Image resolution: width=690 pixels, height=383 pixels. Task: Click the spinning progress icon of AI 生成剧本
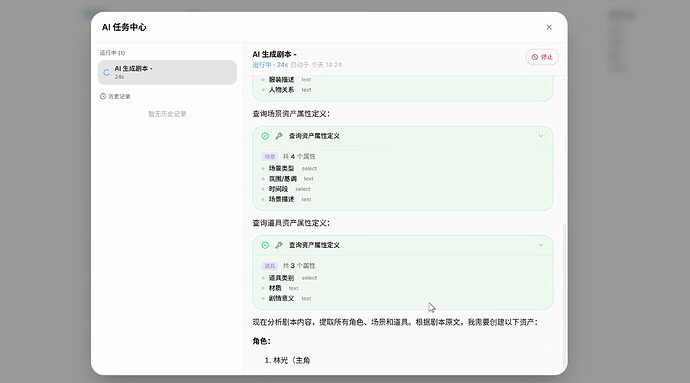(106, 73)
